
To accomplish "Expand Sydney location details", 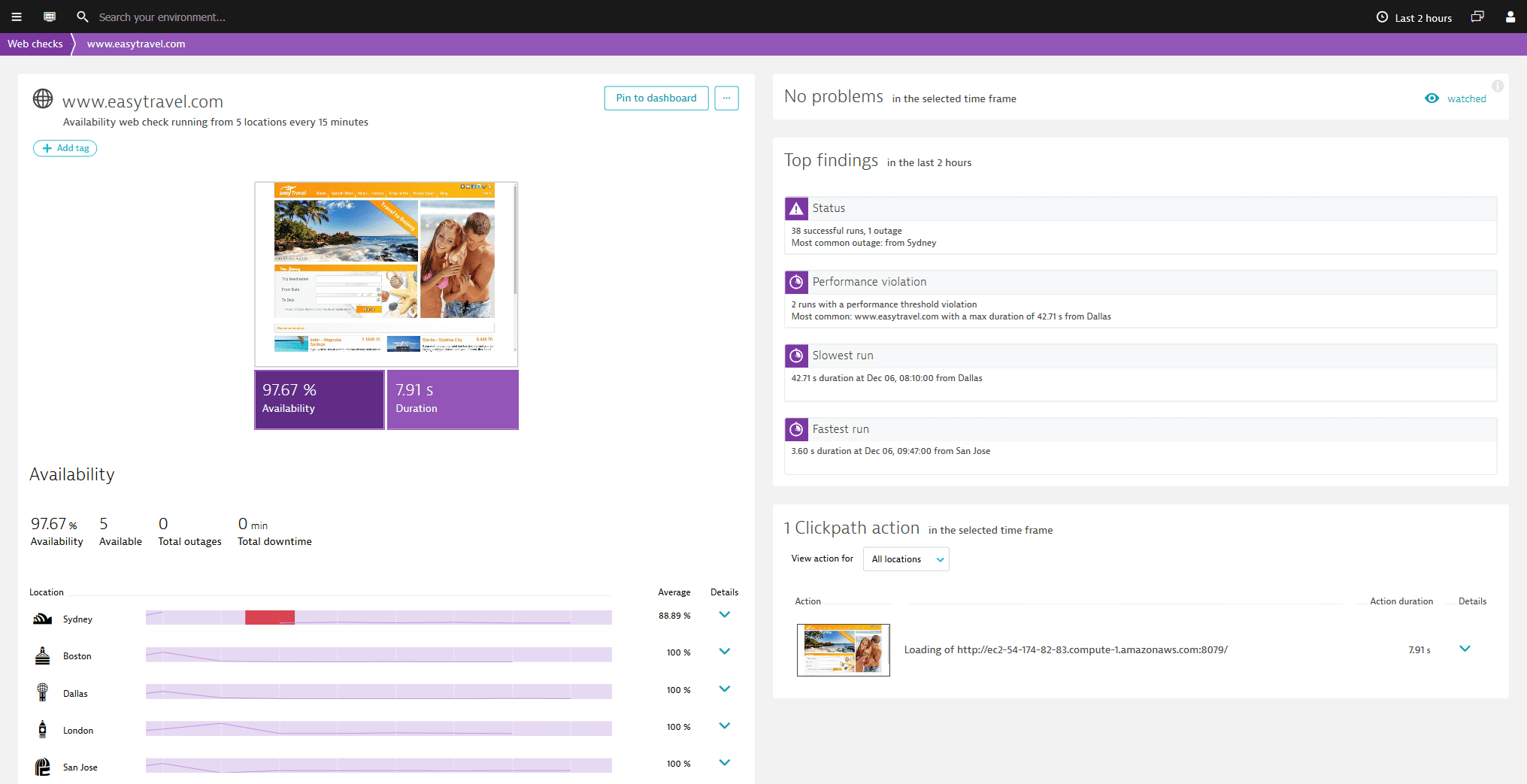I will tap(725, 614).
